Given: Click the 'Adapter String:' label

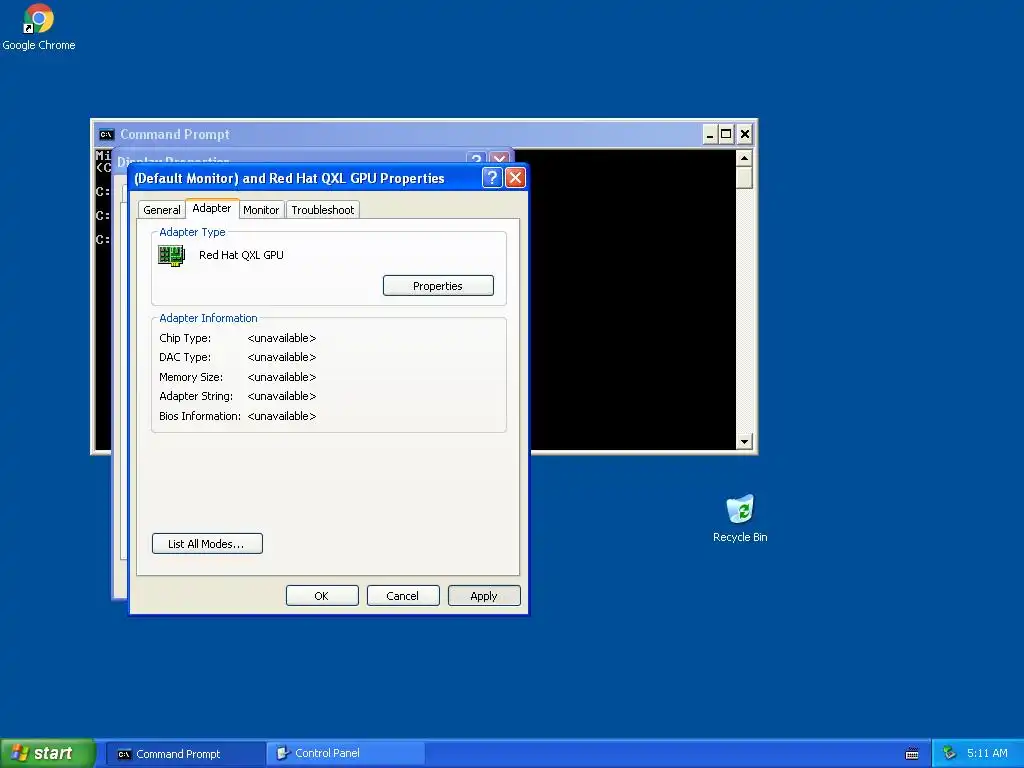Looking at the screenshot, I should [x=196, y=396].
